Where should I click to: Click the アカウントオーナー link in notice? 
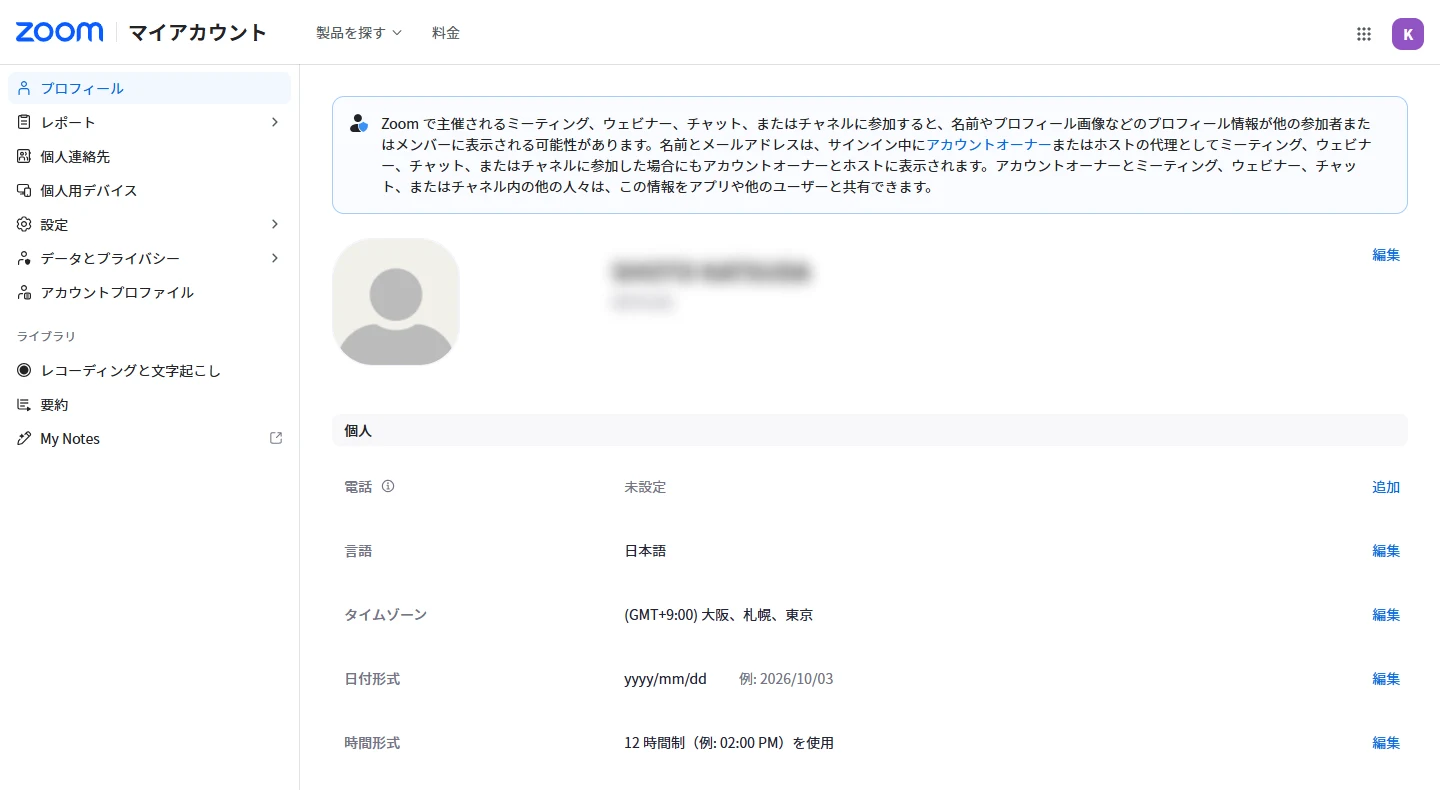[x=989, y=145]
